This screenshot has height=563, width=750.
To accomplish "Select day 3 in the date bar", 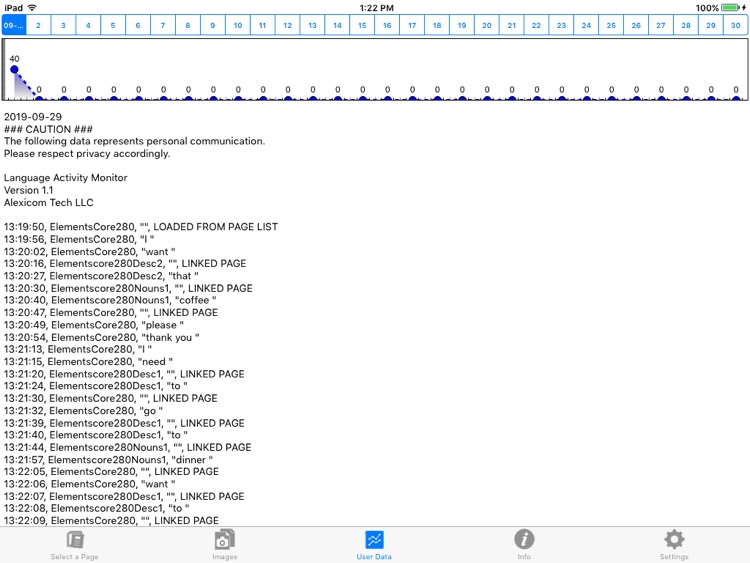I will click(63, 25).
